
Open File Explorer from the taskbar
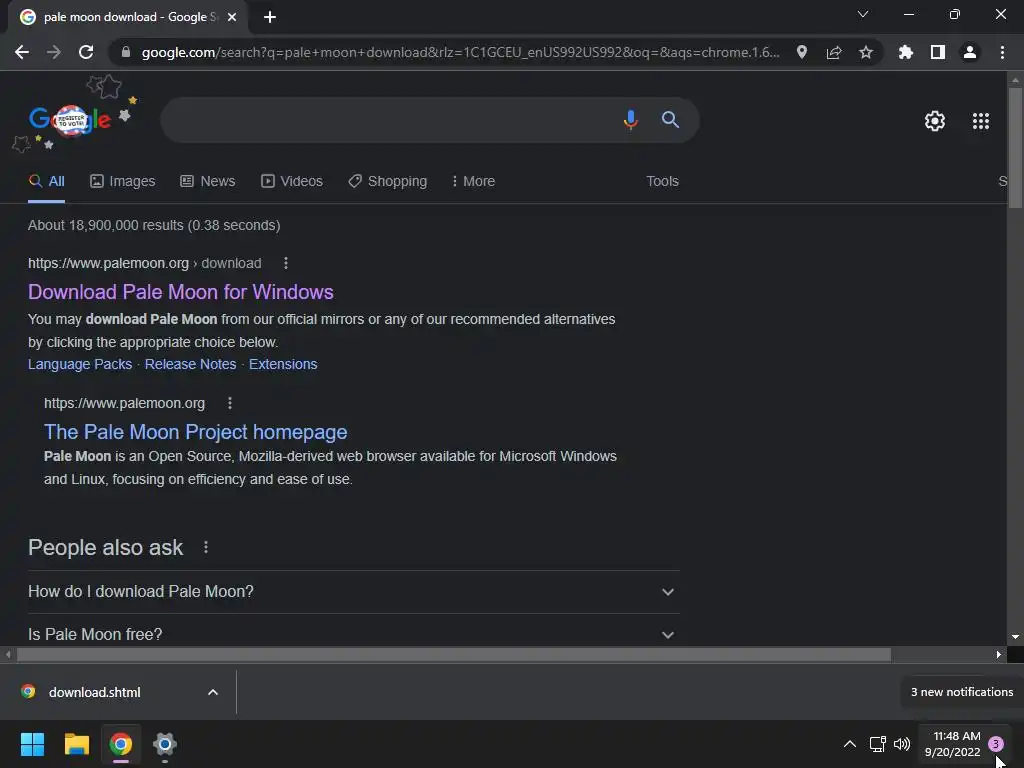pos(76,744)
